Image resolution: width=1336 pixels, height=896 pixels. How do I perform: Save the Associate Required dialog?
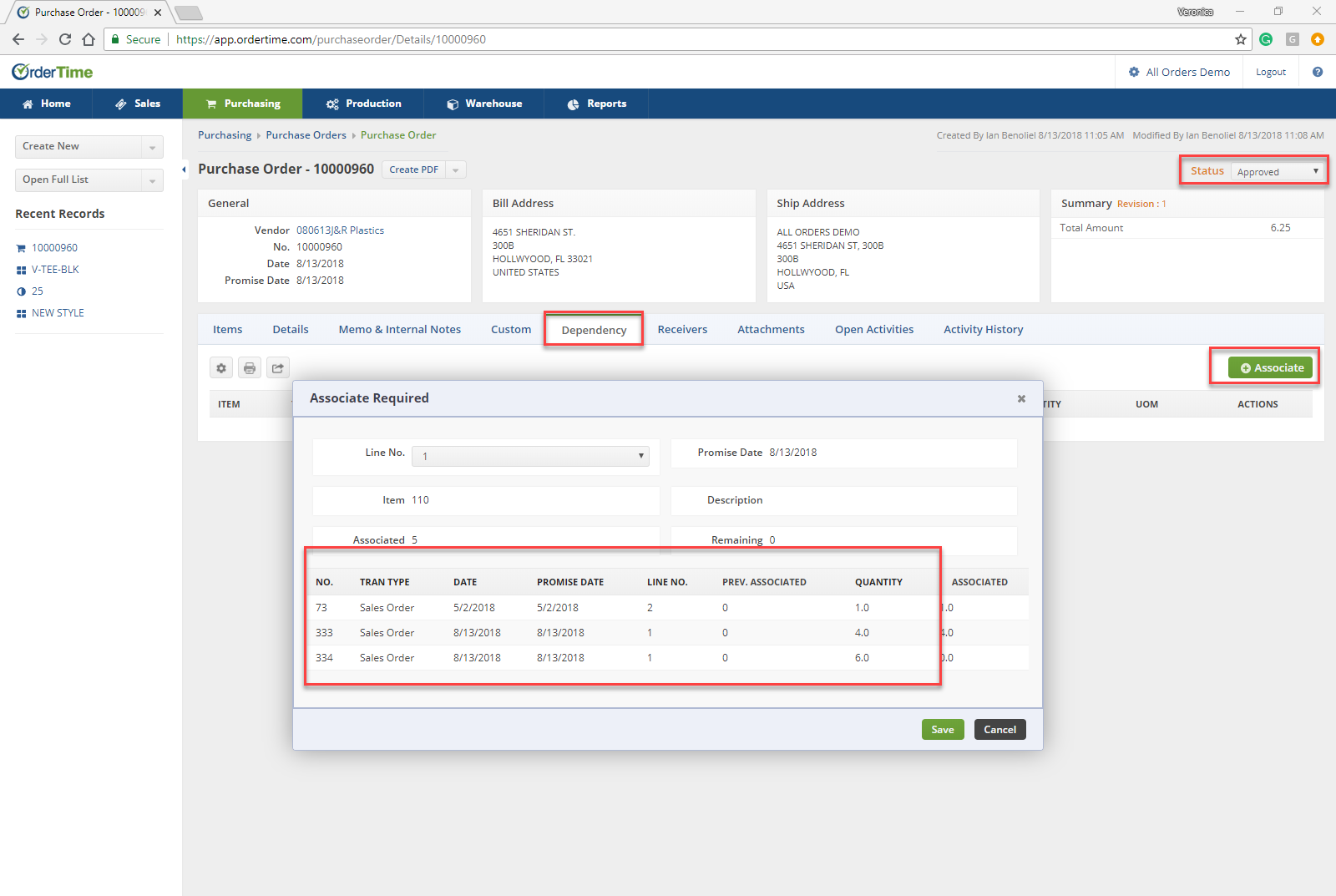(943, 730)
